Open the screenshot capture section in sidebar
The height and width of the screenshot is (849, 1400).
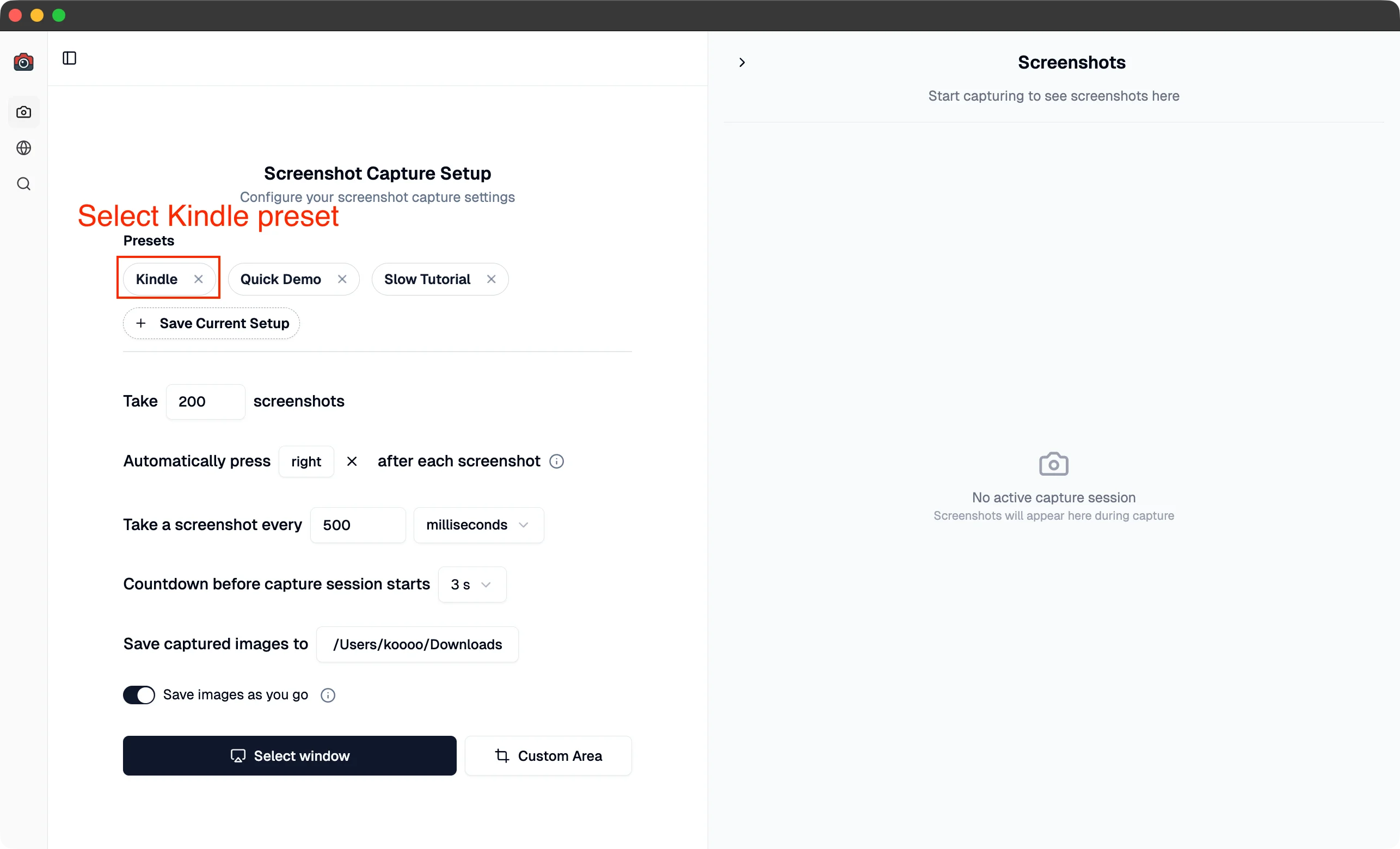pyautogui.click(x=23, y=112)
